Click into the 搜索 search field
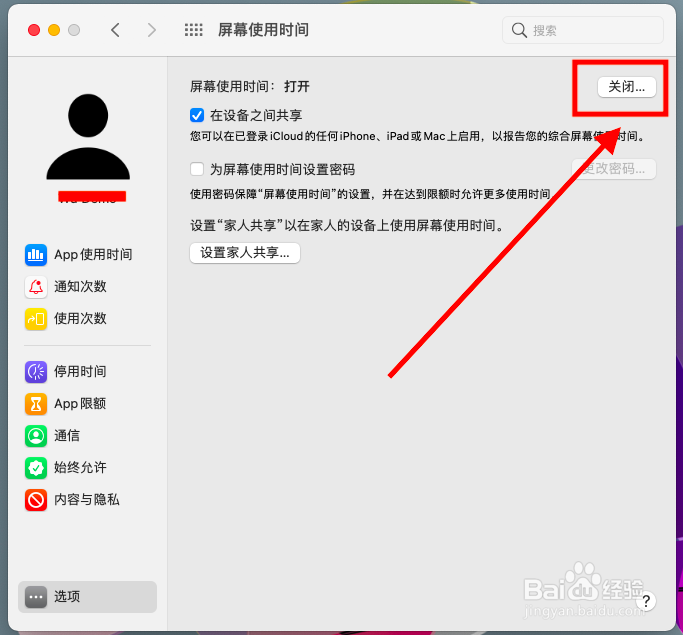This screenshot has width=683, height=635. 583,30
